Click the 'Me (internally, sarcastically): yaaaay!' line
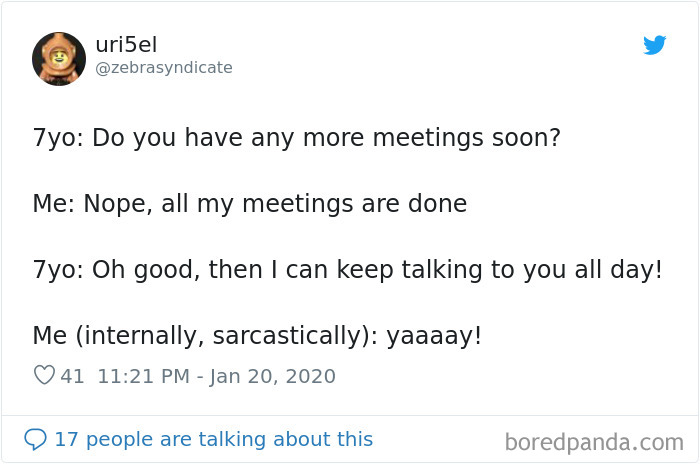700x464 pixels. pyautogui.click(x=257, y=336)
